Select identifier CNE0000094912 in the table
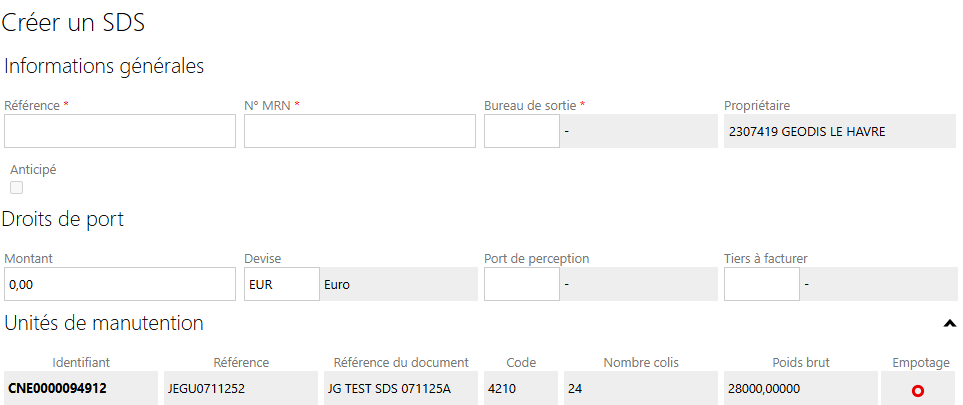 (58, 388)
